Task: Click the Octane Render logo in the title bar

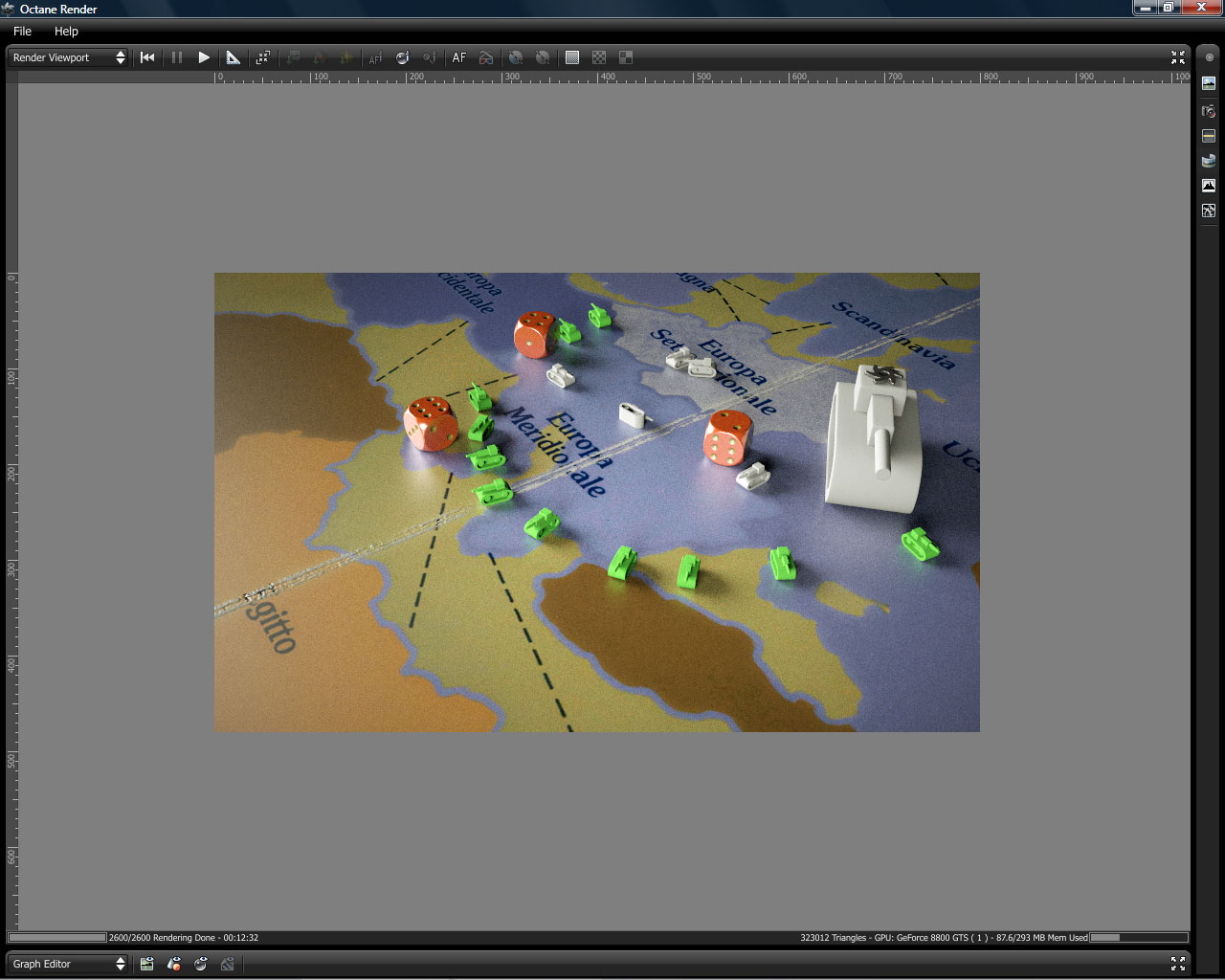Action: [9, 10]
